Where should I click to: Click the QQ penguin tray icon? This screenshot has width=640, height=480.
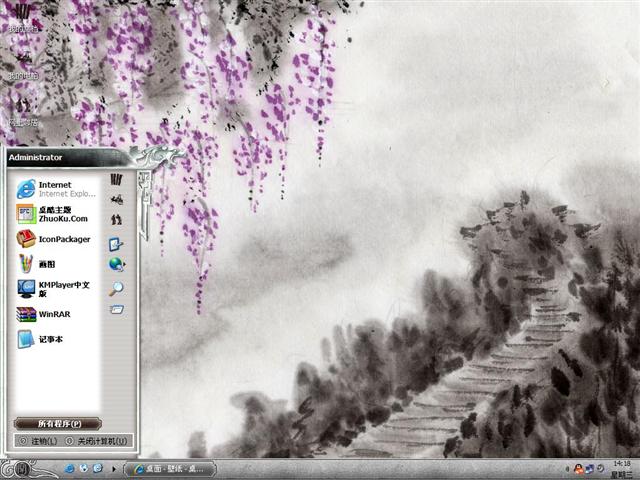pos(578,469)
